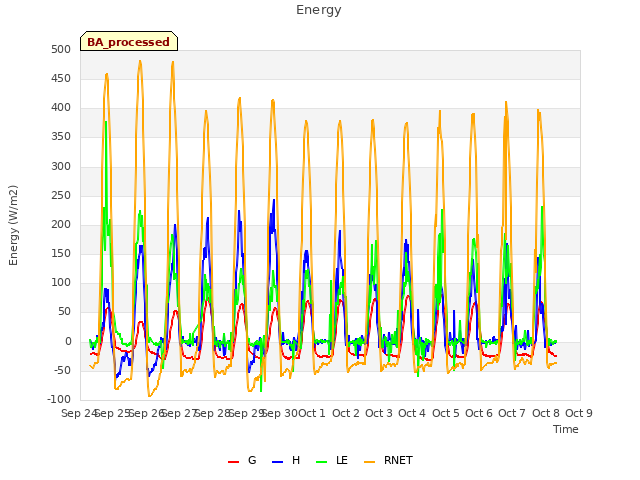640x480 pixels.
Task: Click the 500 y-axis tick label
Action: coord(61,49)
